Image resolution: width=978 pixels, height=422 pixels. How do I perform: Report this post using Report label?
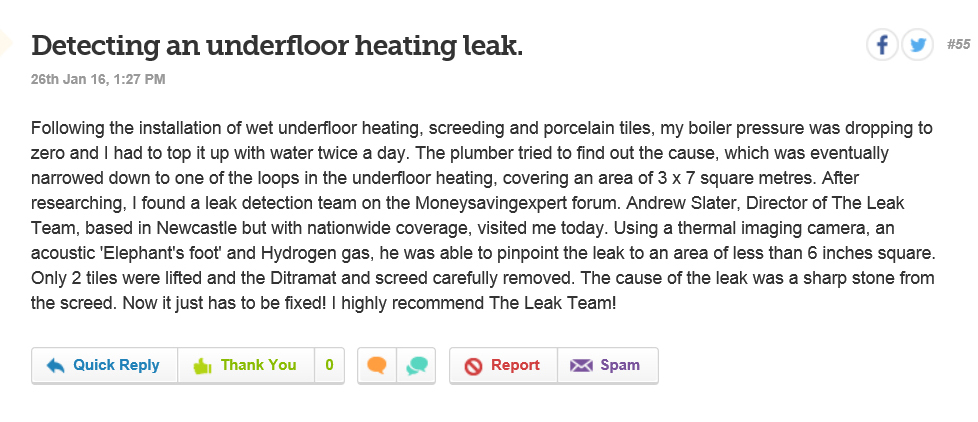515,365
